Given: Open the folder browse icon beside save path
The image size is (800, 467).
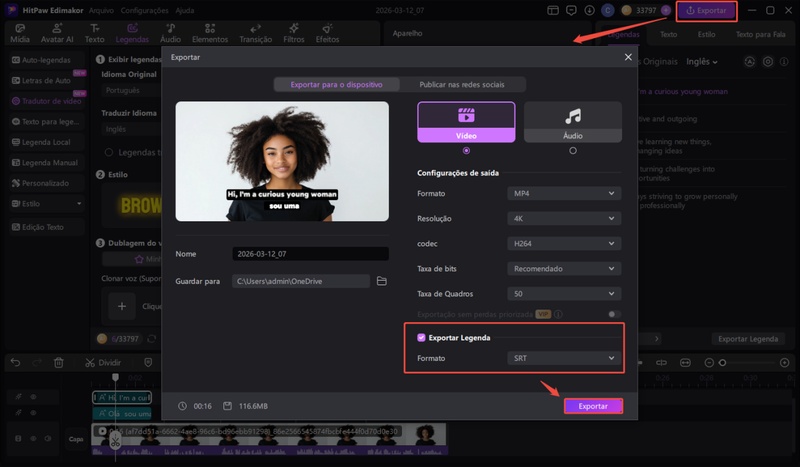Looking at the screenshot, I should coord(381,282).
